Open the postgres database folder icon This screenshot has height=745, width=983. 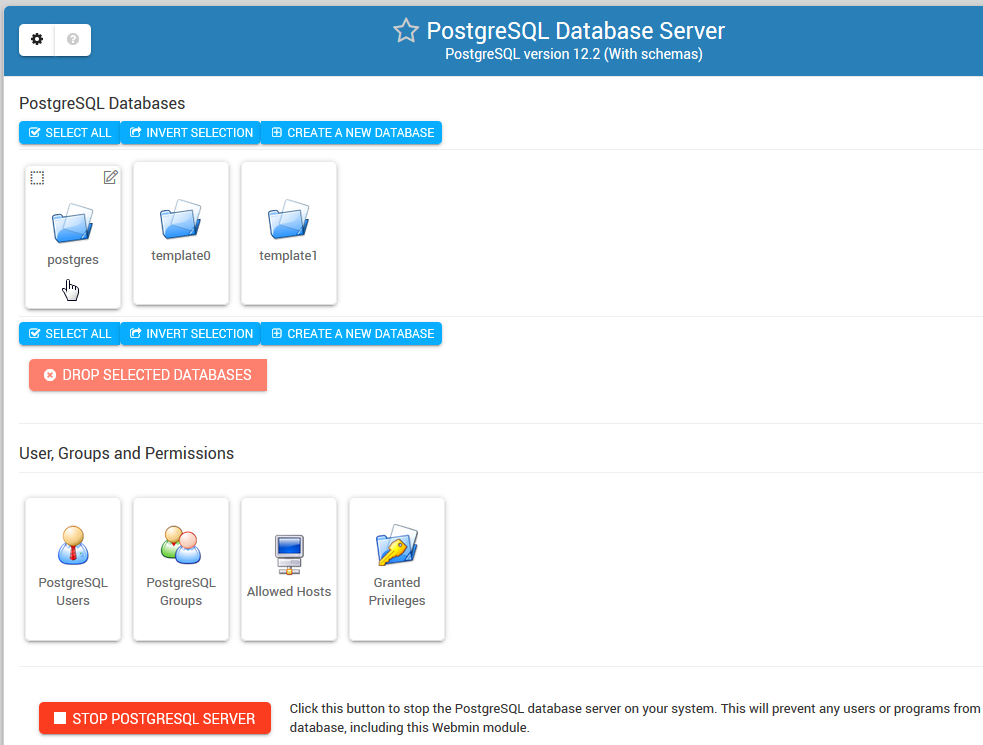coord(73,223)
